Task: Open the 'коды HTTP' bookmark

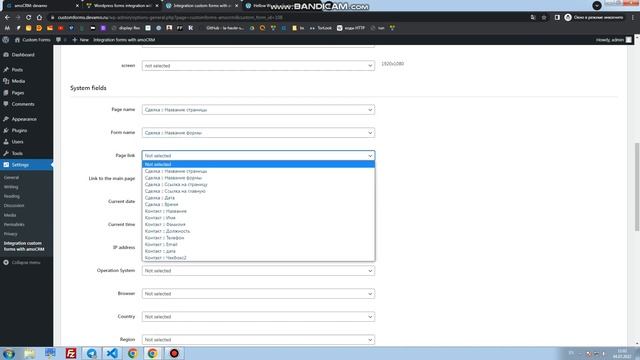Action: (351, 28)
